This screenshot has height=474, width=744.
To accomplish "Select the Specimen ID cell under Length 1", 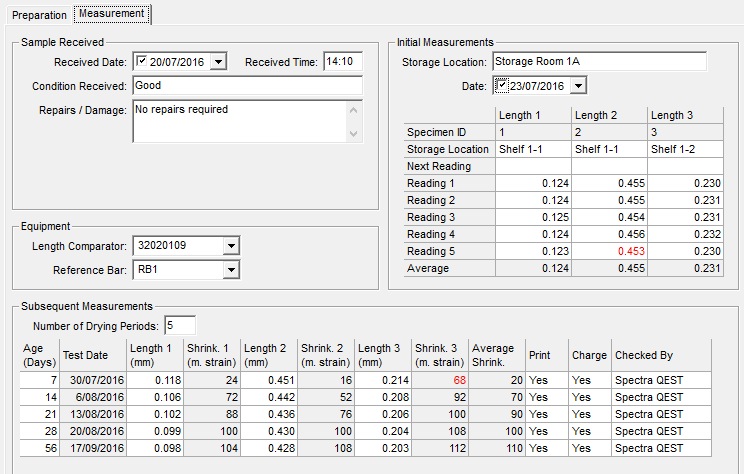I will tap(533, 132).
